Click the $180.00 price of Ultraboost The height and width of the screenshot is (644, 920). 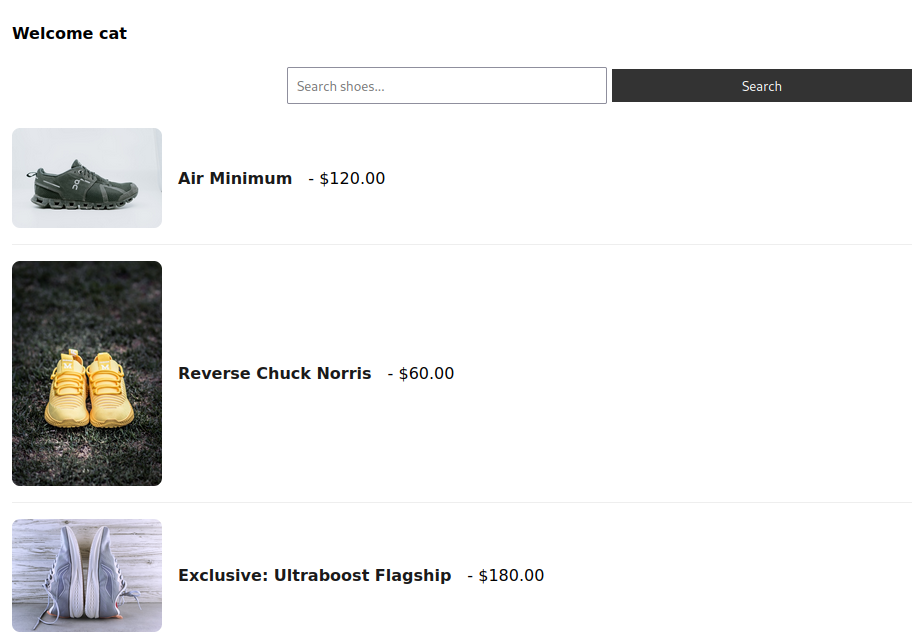[511, 575]
